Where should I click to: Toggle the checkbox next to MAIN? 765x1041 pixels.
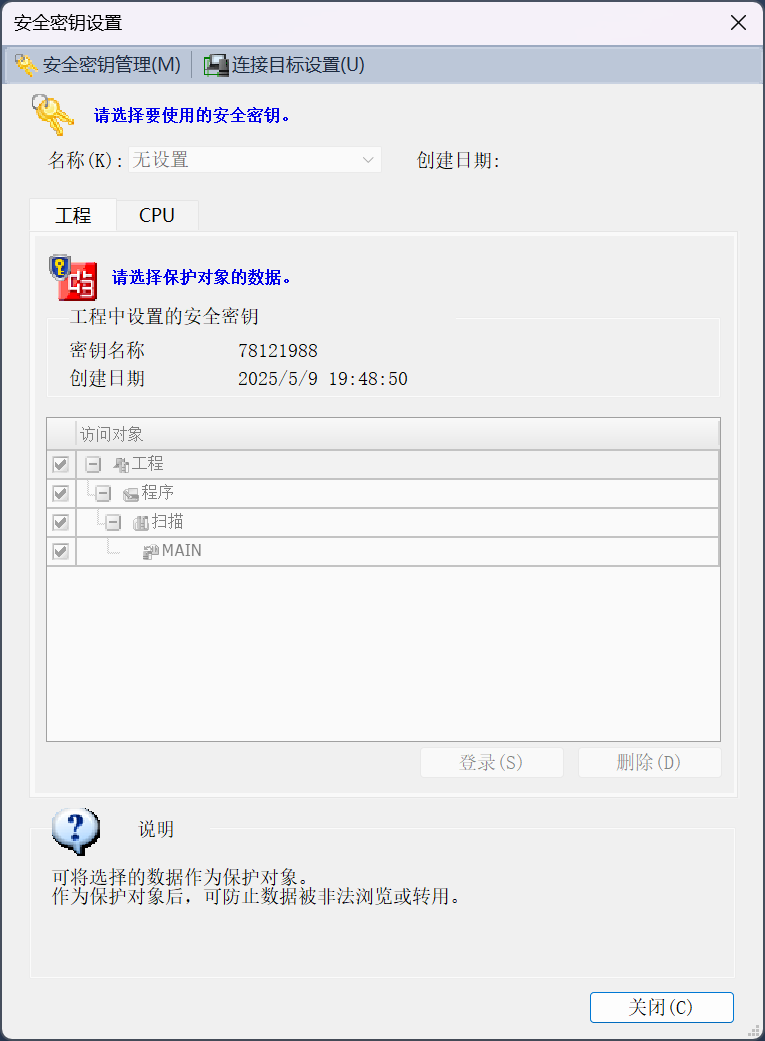pyautogui.click(x=60, y=552)
